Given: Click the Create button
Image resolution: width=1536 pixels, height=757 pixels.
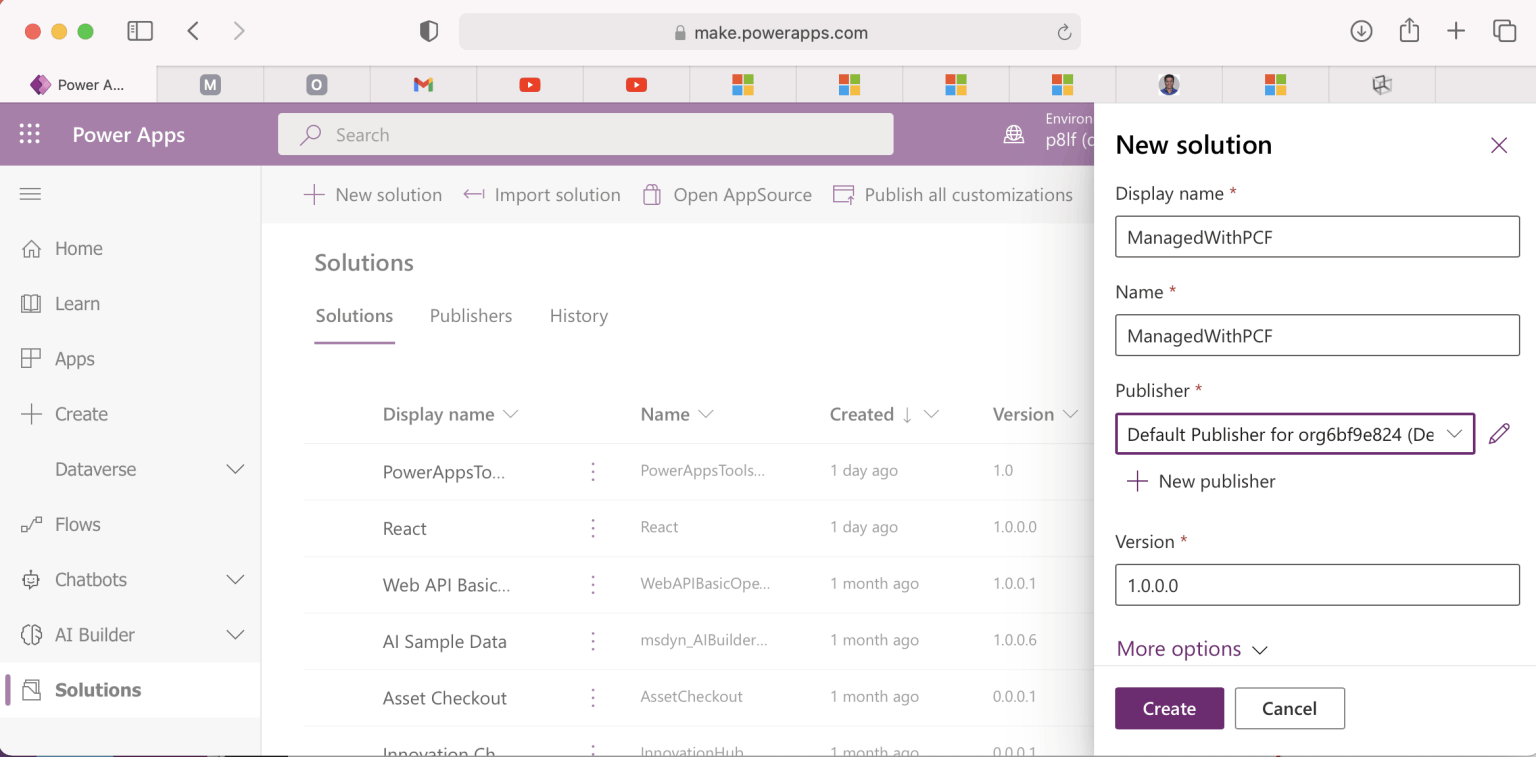Looking at the screenshot, I should 1169,708.
